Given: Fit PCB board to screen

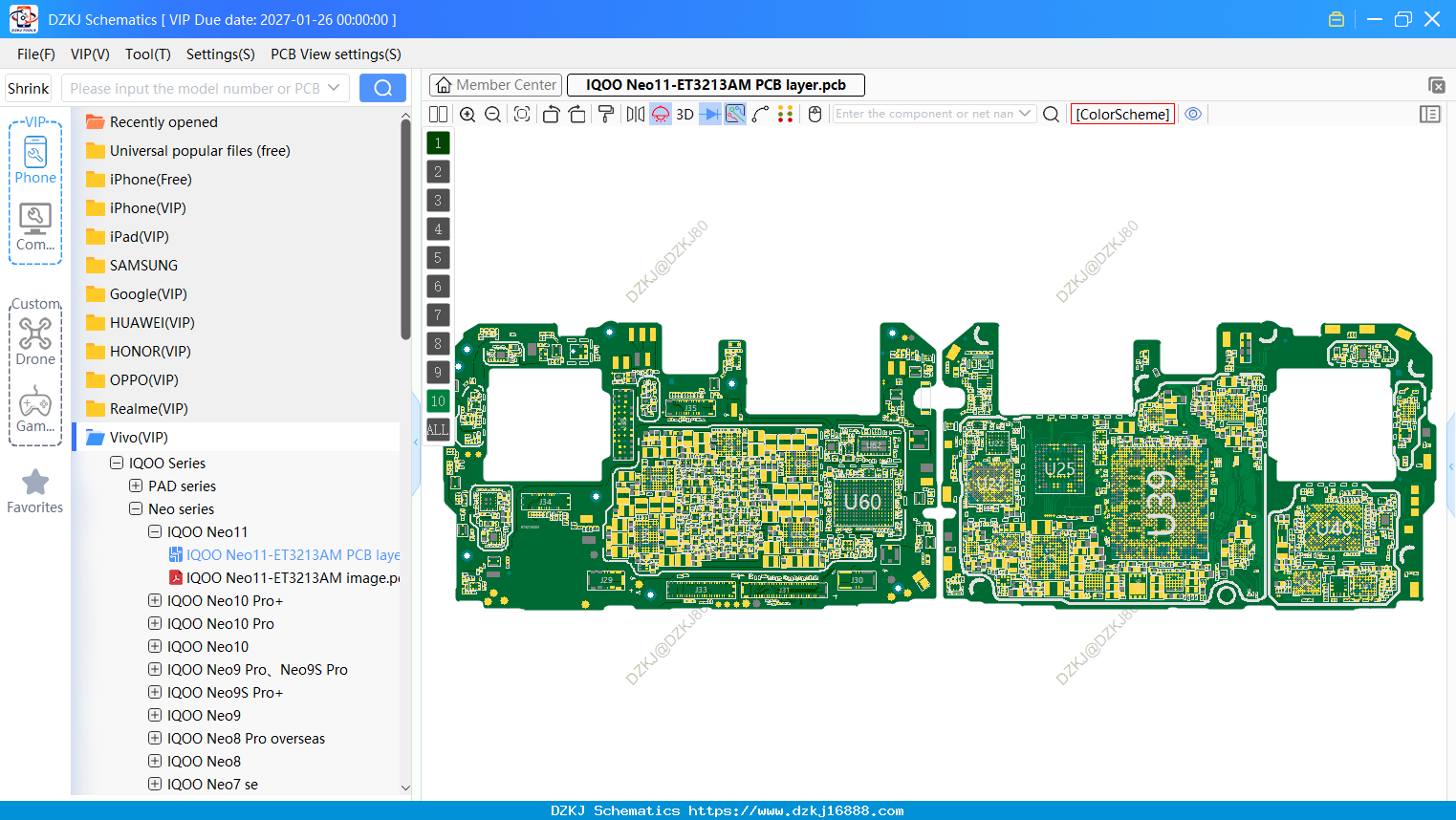Looking at the screenshot, I should [522, 114].
